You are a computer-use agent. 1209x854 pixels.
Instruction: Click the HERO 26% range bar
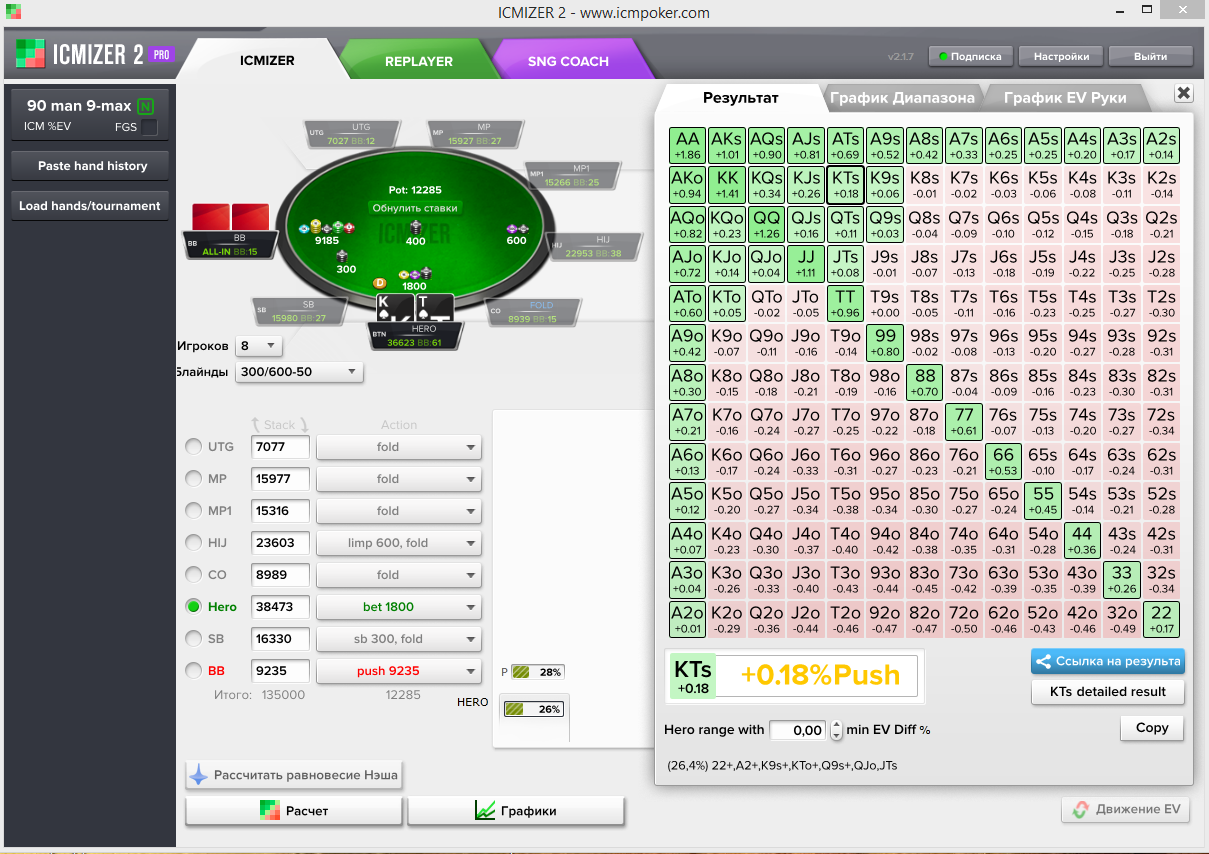point(533,709)
